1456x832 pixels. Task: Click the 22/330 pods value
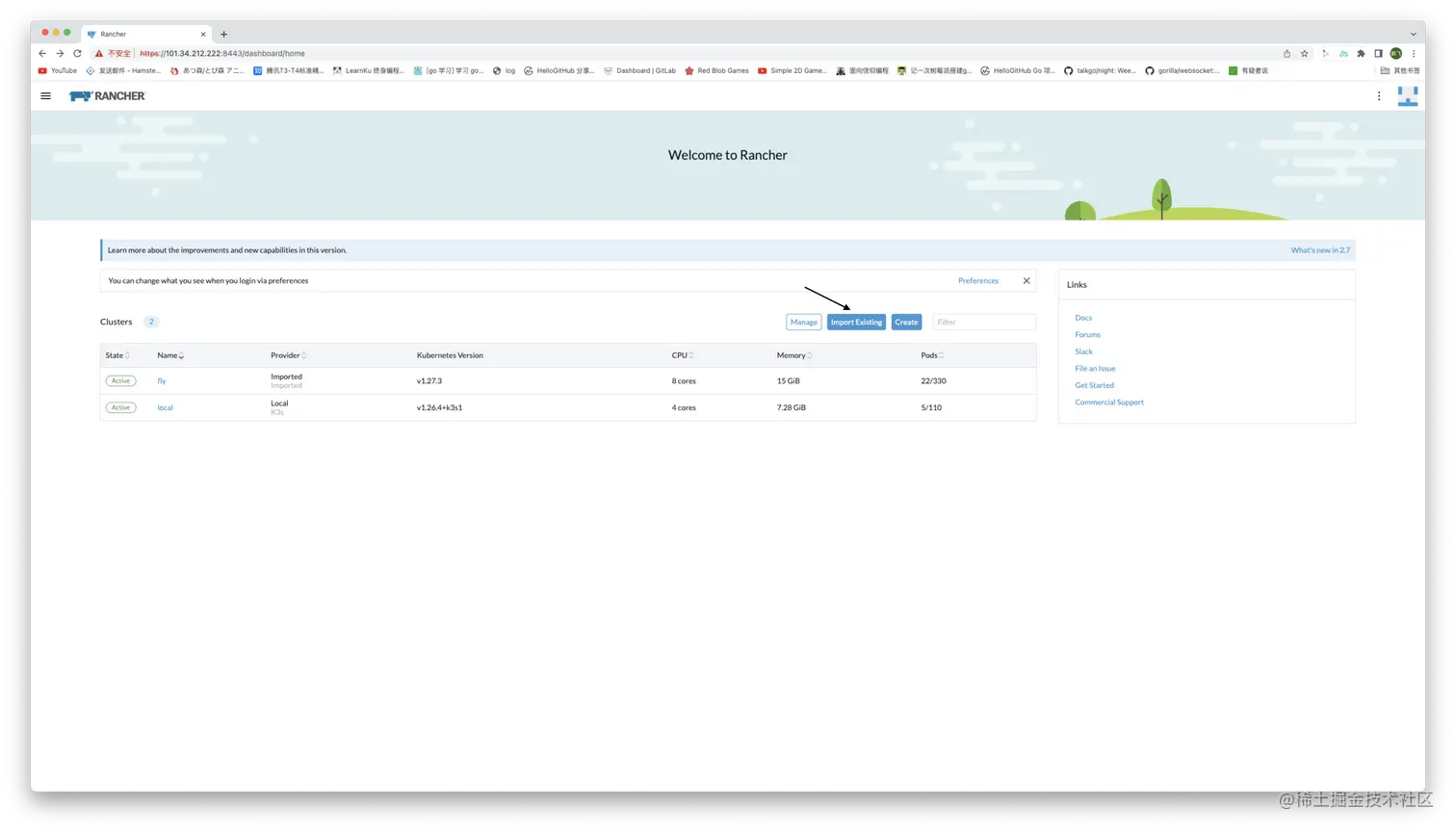pos(933,381)
